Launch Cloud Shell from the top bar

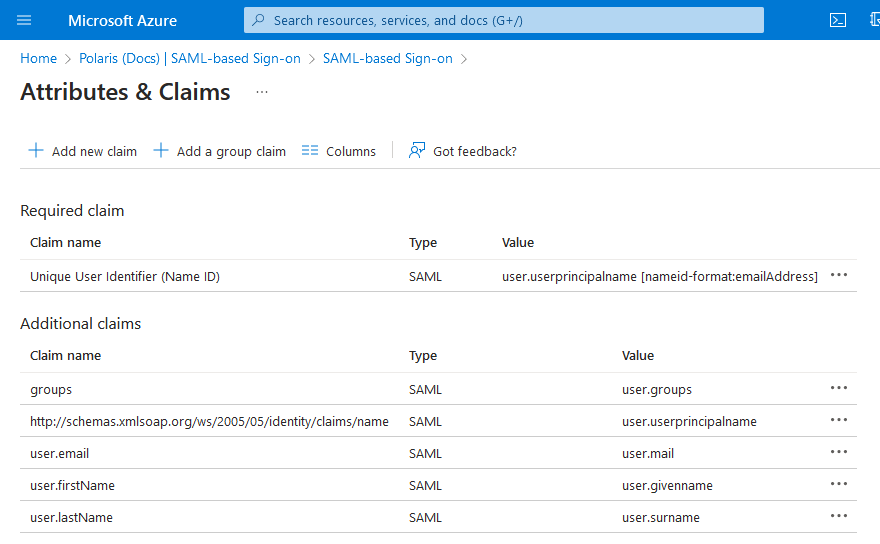(x=838, y=20)
